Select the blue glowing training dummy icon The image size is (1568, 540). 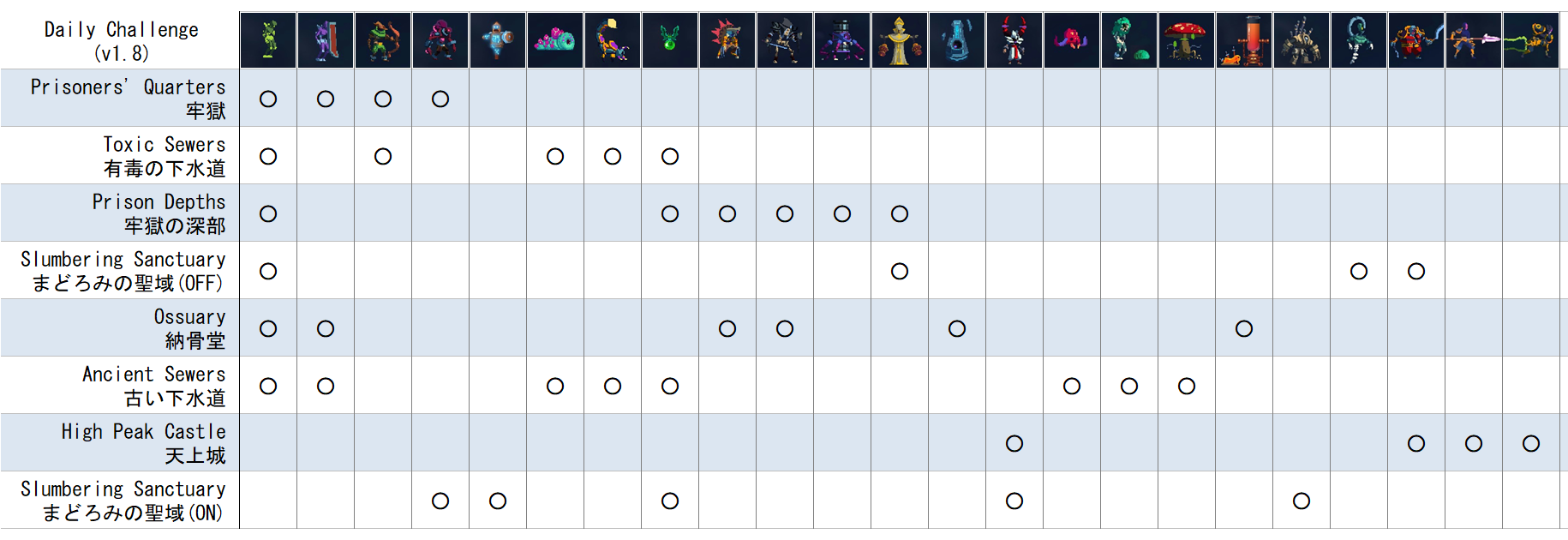[x=957, y=40]
